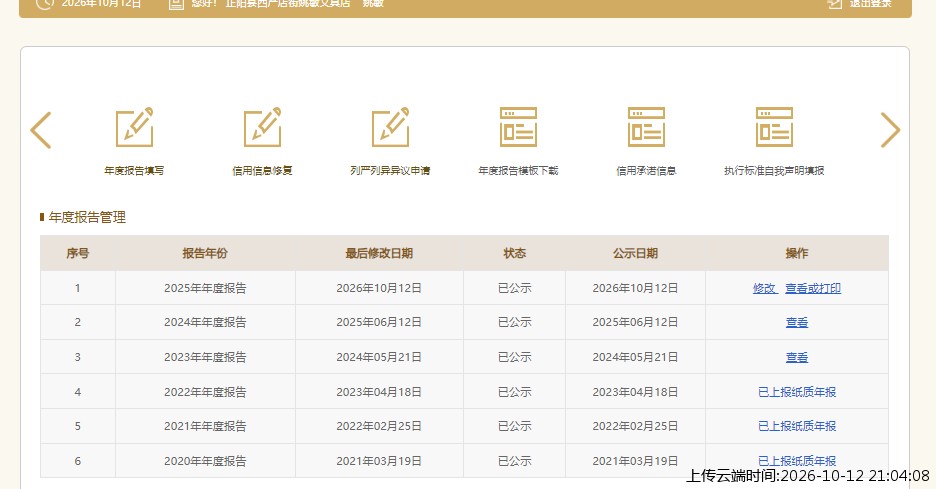Click the 操作 column header
The image size is (936, 489).
coord(797,253)
